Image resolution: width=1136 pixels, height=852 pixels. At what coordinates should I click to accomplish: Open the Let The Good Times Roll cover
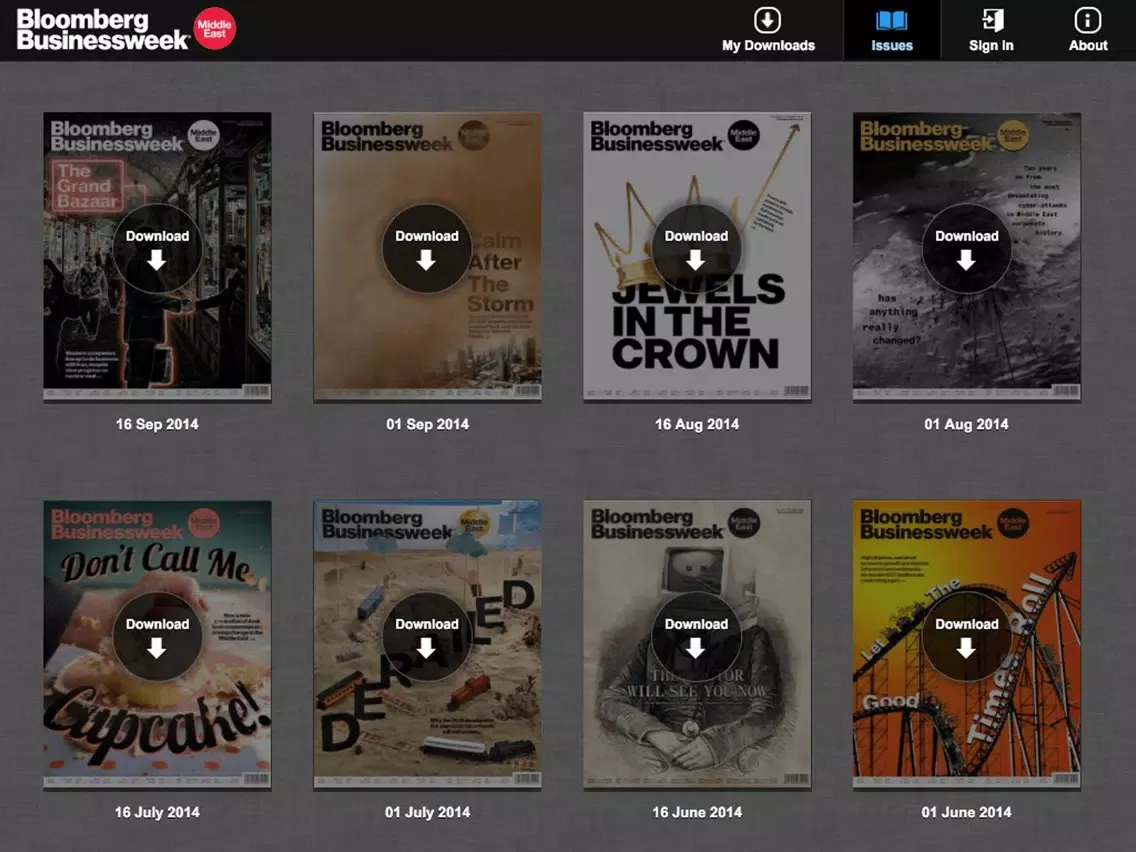[966, 645]
